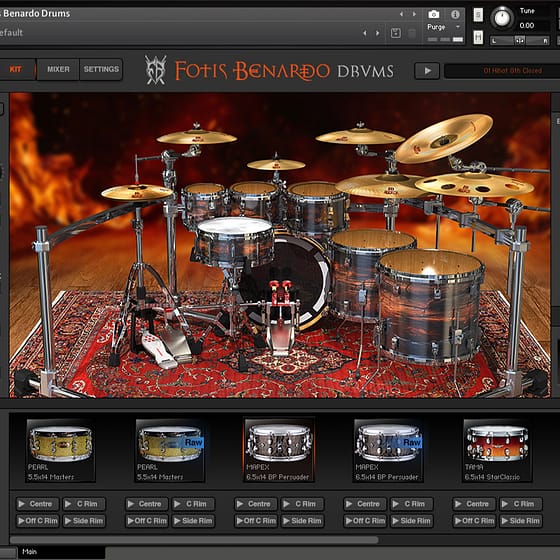
Task: Audition Off C Rim on first Pearl snare
Action: [x=37, y=521]
